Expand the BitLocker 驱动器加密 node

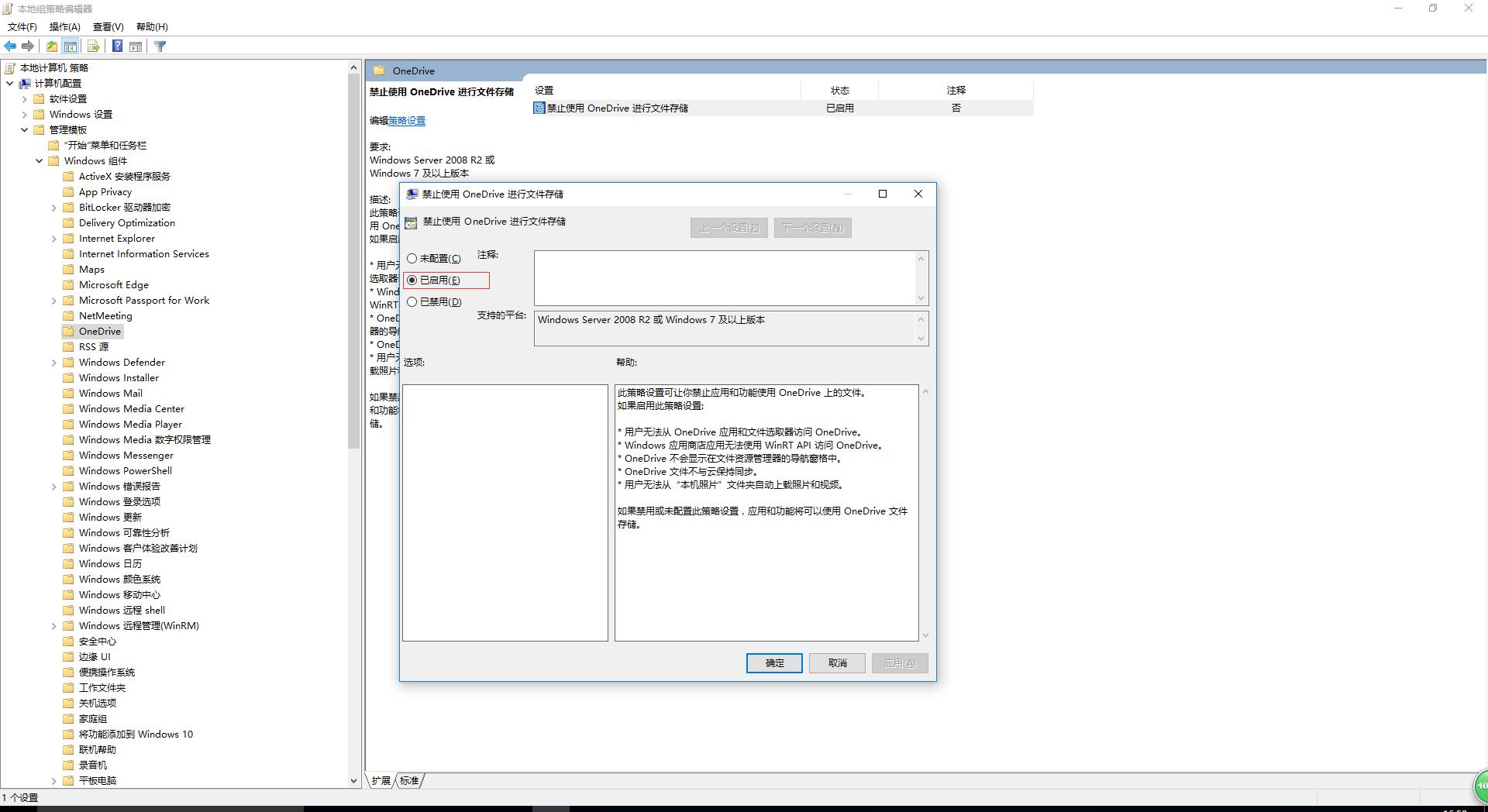point(54,208)
